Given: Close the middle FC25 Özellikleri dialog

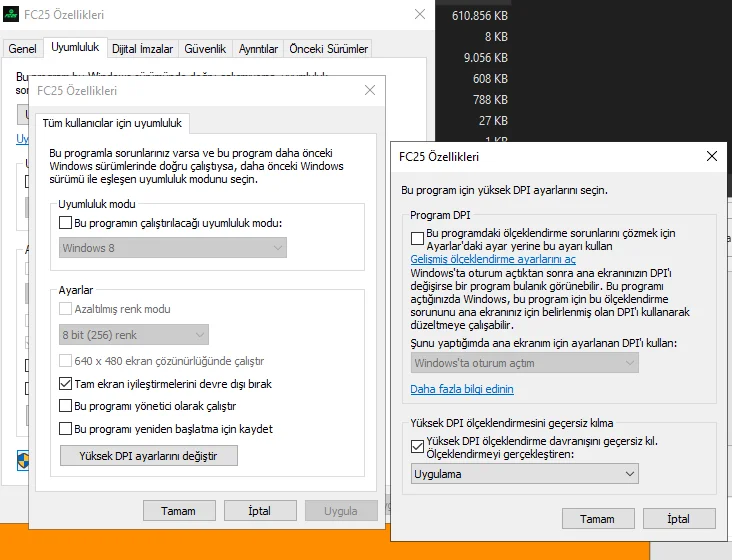Looking at the screenshot, I should coord(370,90).
